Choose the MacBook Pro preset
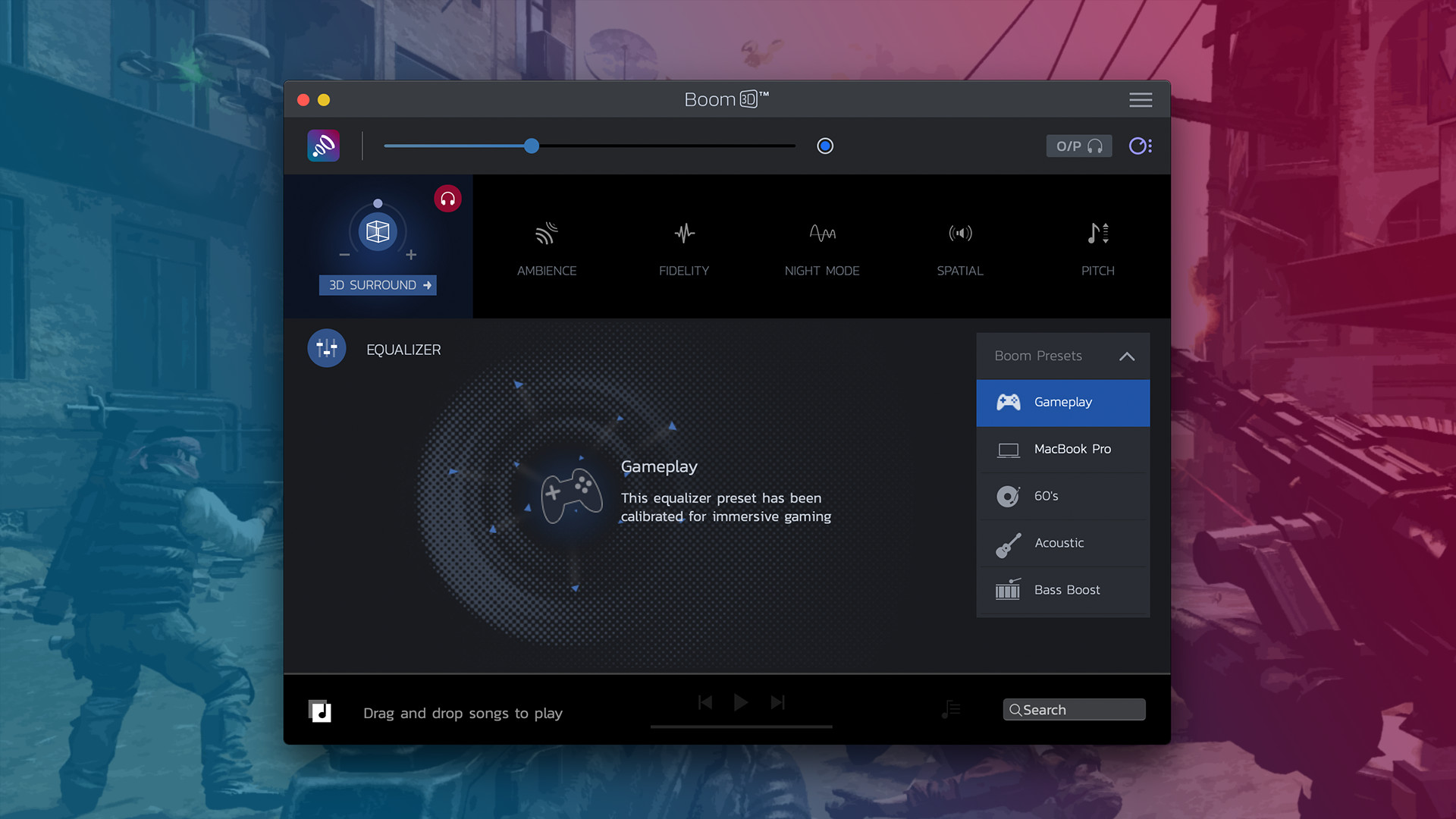This screenshot has width=1456, height=819. pos(1063,449)
